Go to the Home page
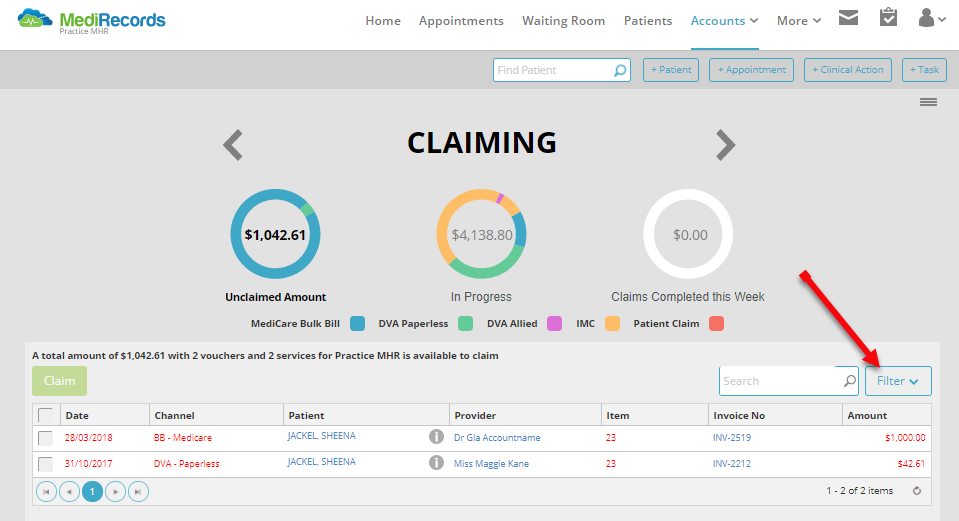Screen dimensions: 959x521 pos(383,21)
